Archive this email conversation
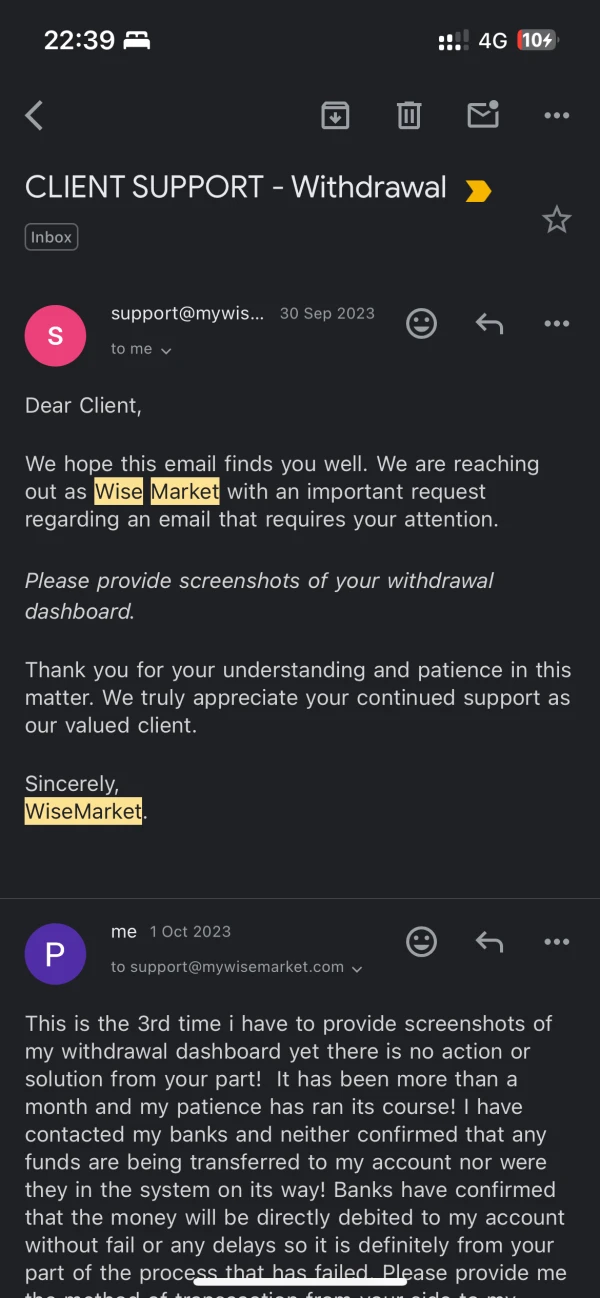600x1298 pixels. [335, 116]
